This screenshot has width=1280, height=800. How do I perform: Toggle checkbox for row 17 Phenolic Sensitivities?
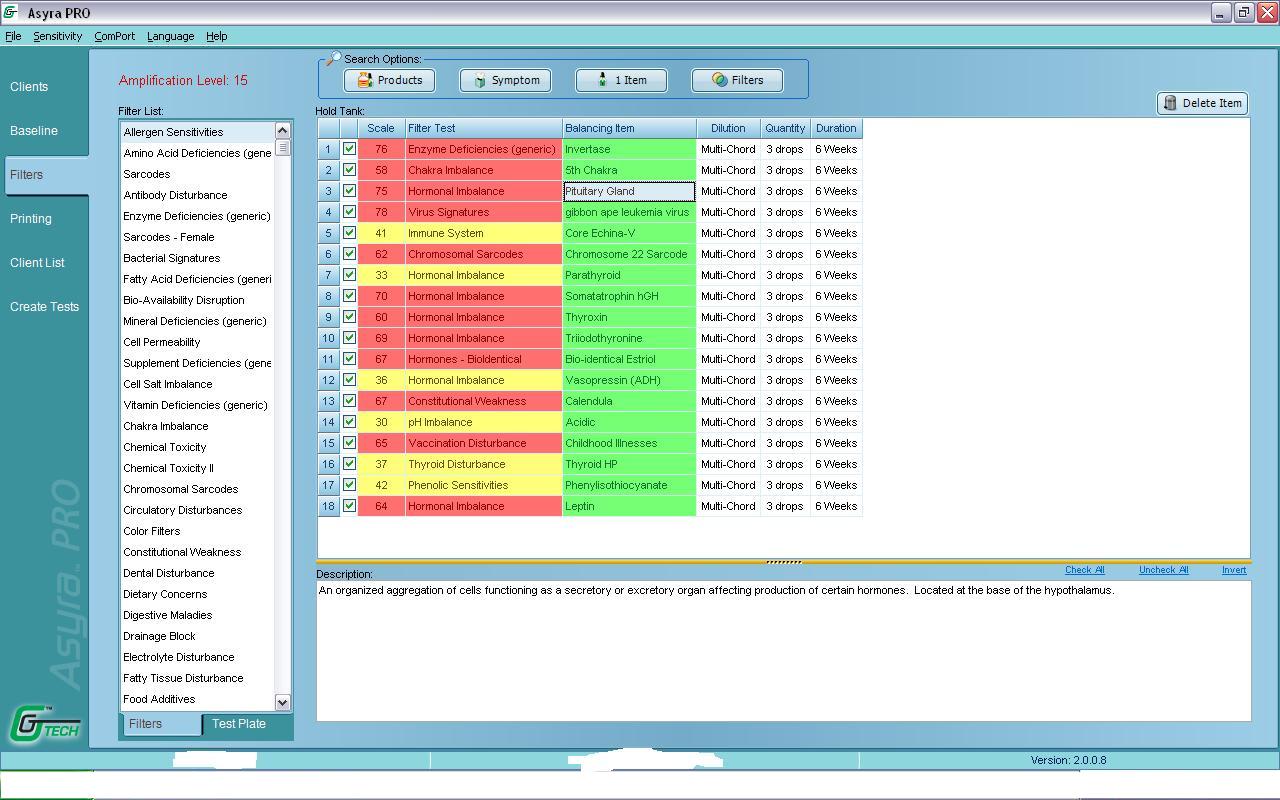(349, 485)
